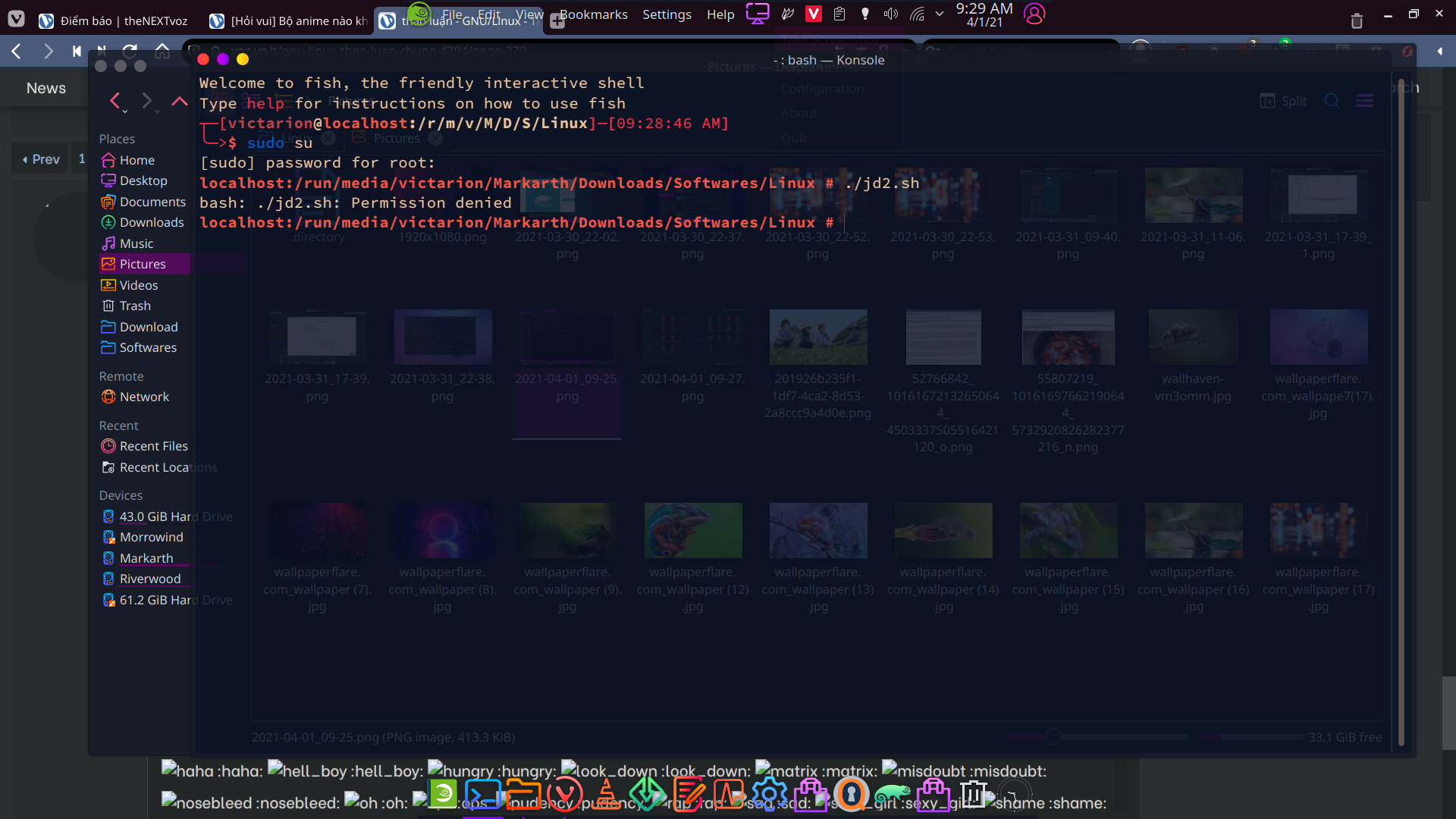Screen dimensions: 1456x819
Task: Open the Help menu
Action: tap(720, 14)
